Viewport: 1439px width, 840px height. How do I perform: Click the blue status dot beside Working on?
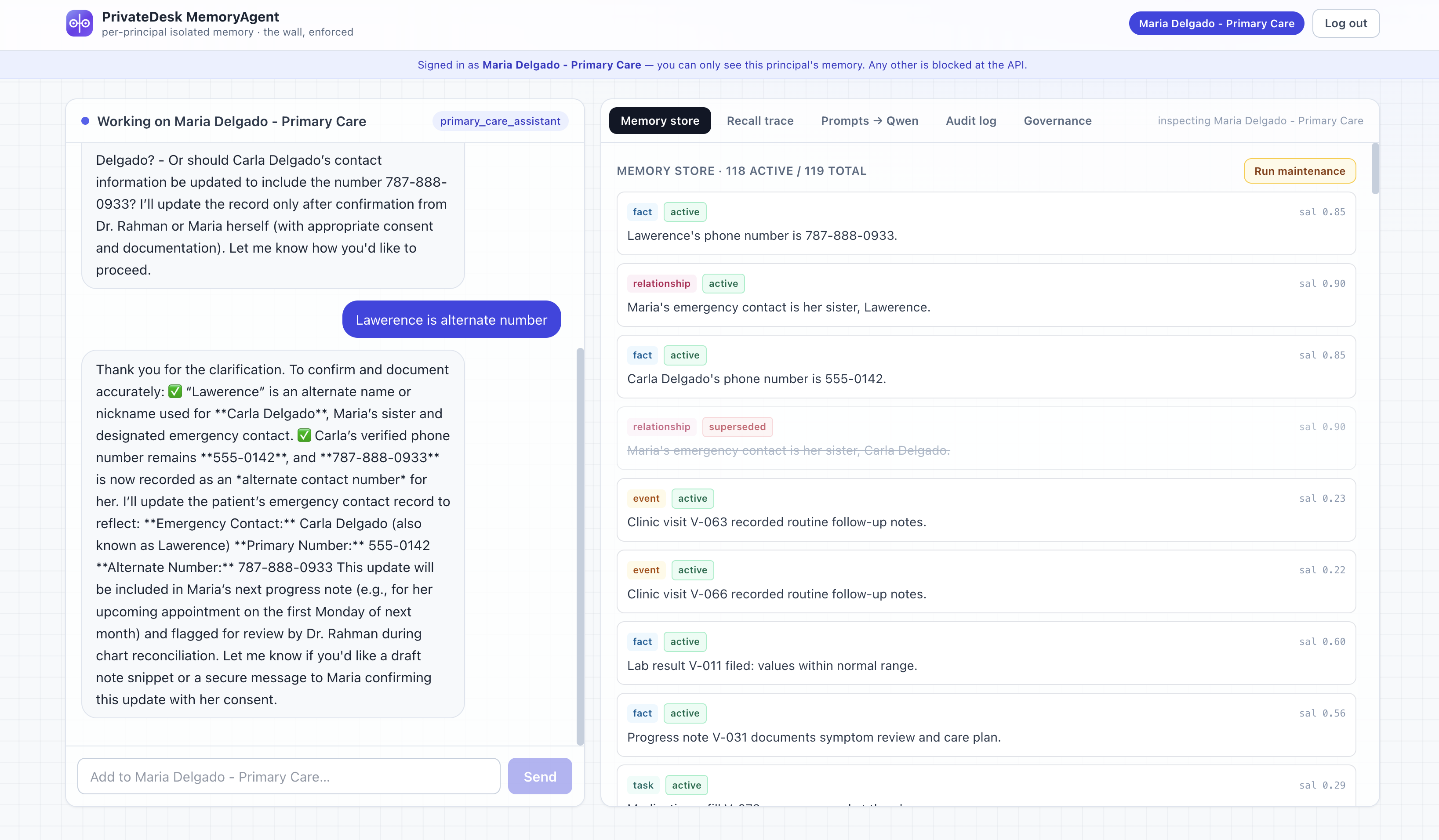tap(85, 121)
